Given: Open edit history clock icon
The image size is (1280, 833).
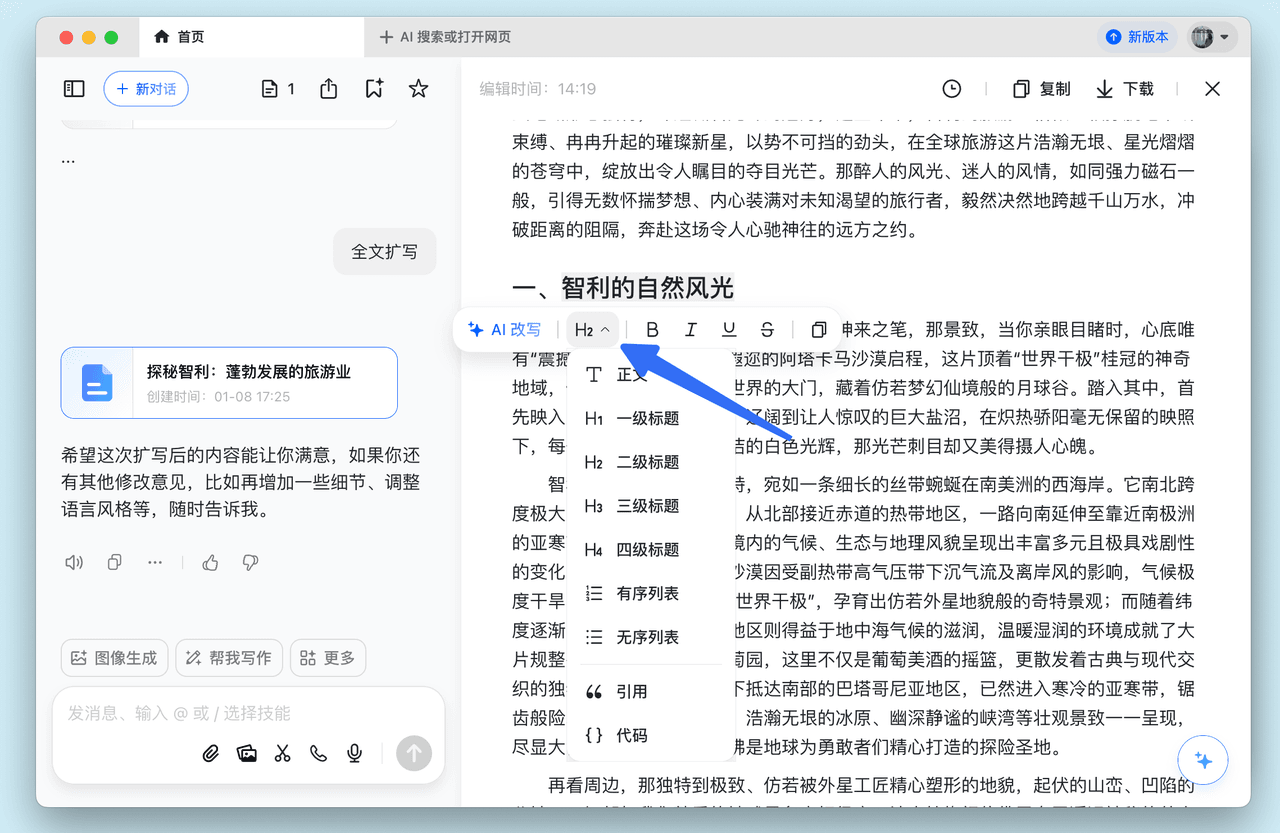Looking at the screenshot, I should (x=952, y=89).
